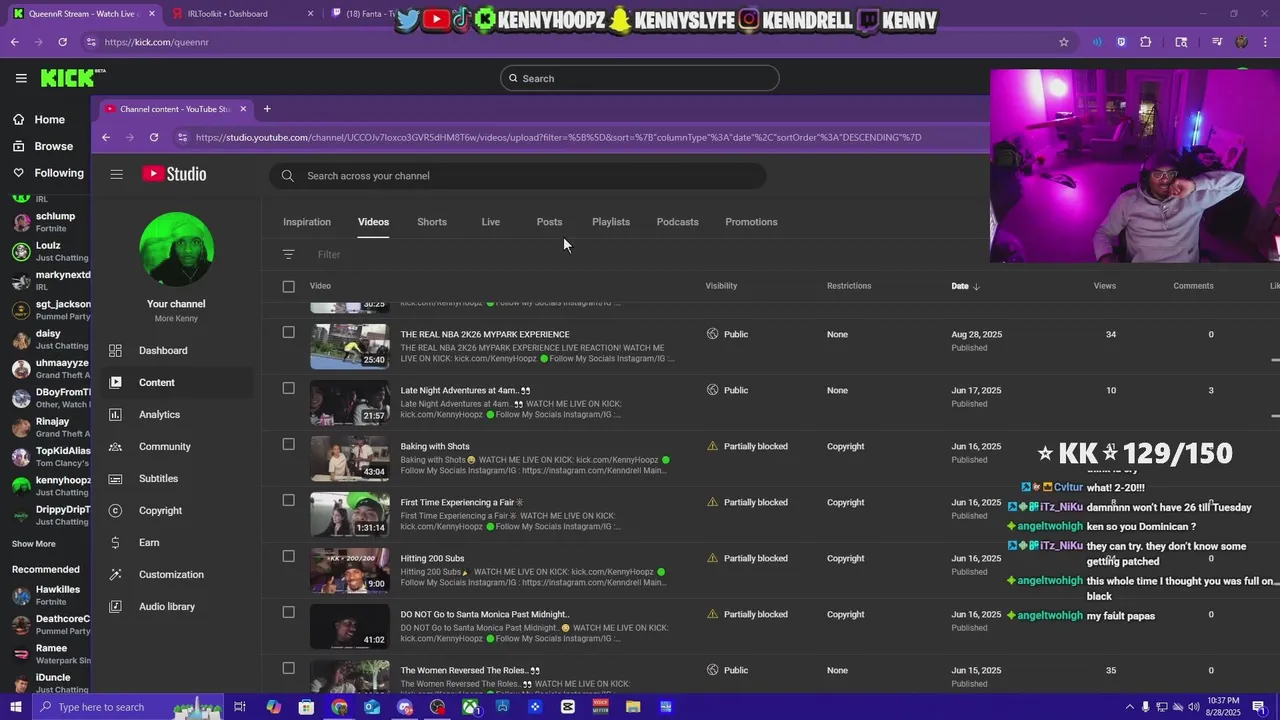Reload the YouTube Studio page
The width and height of the screenshot is (1280, 720).
pos(154,137)
